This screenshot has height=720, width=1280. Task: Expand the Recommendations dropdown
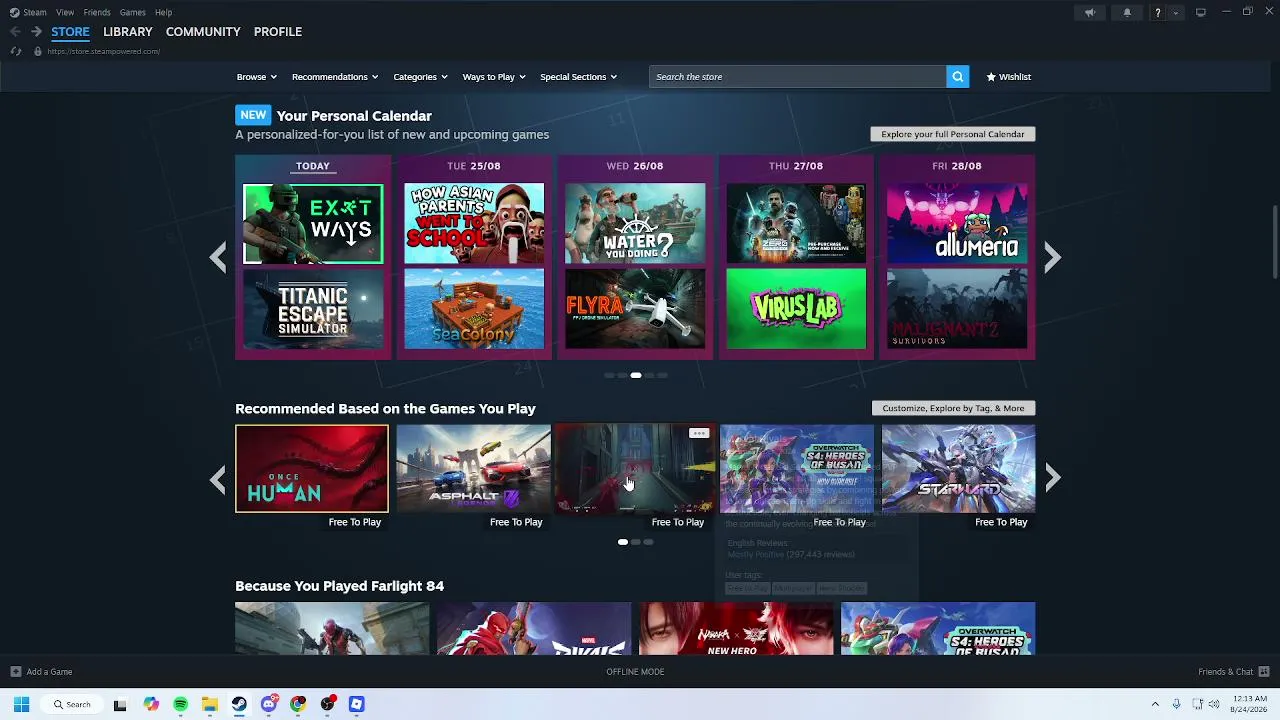pos(335,77)
